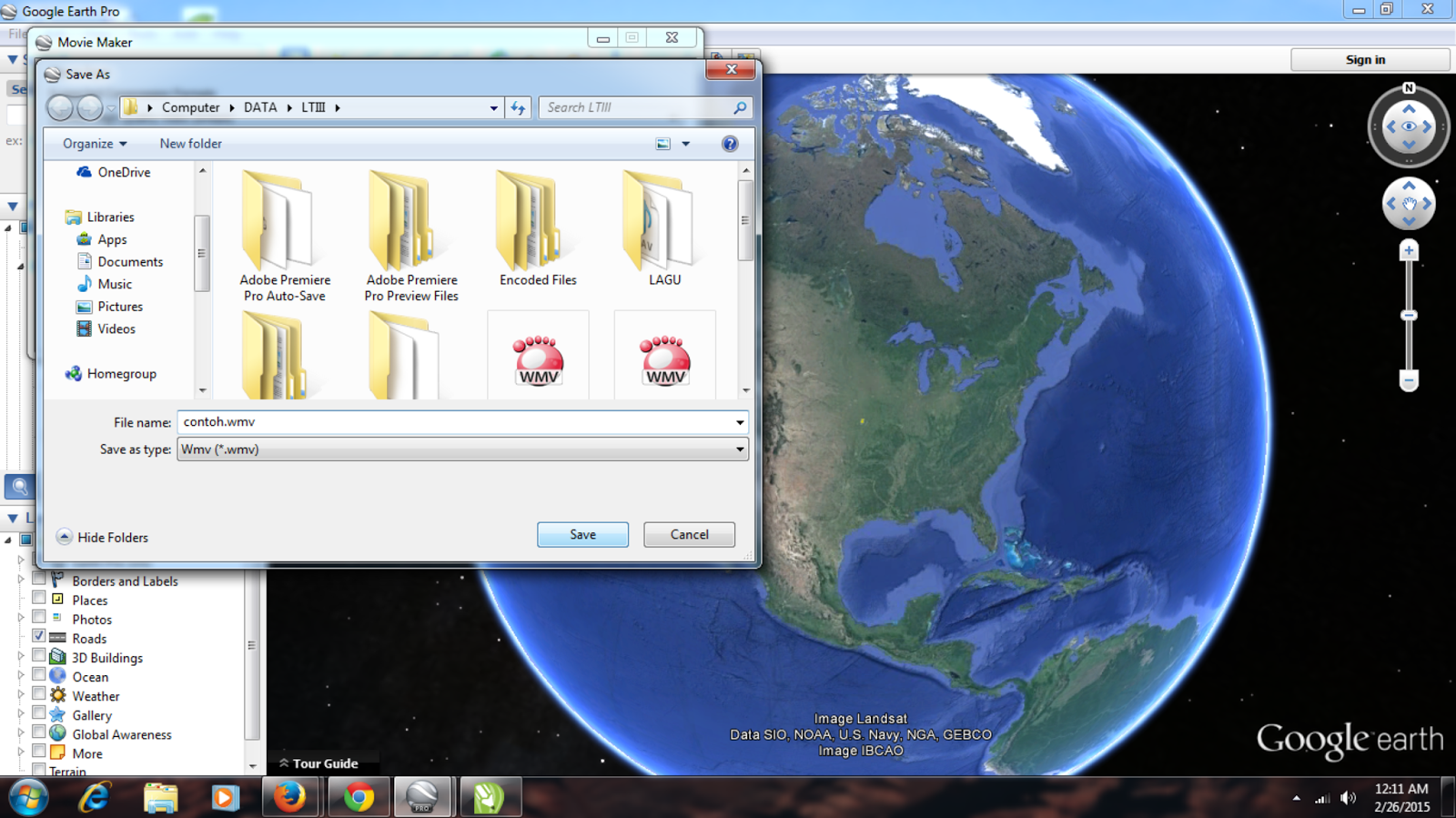This screenshot has width=1456, height=818.
Task: Expand the 3D Buildings layer tree
Action: 21,656
